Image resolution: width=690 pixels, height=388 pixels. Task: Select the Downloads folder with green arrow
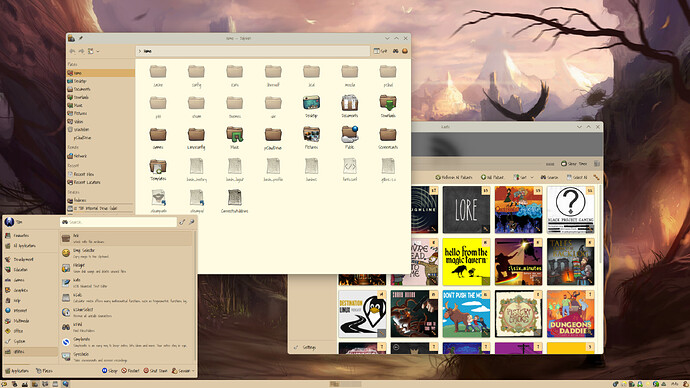pyautogui.click(x=388, y=102)
